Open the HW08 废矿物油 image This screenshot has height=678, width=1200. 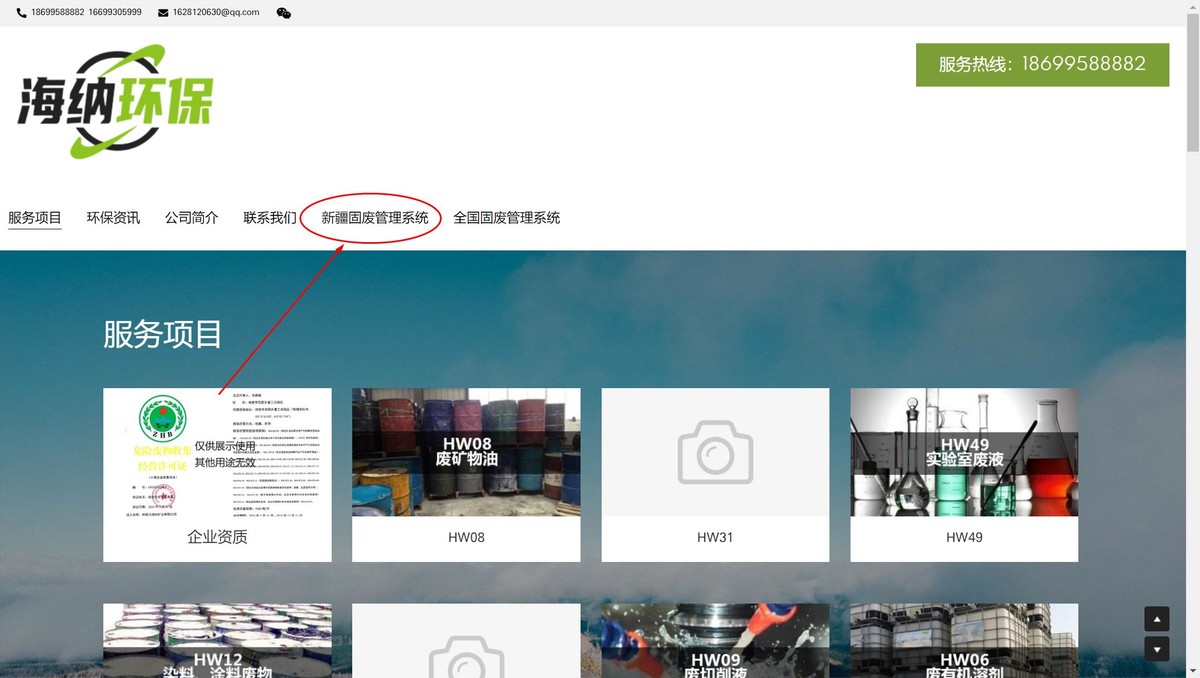466,452
